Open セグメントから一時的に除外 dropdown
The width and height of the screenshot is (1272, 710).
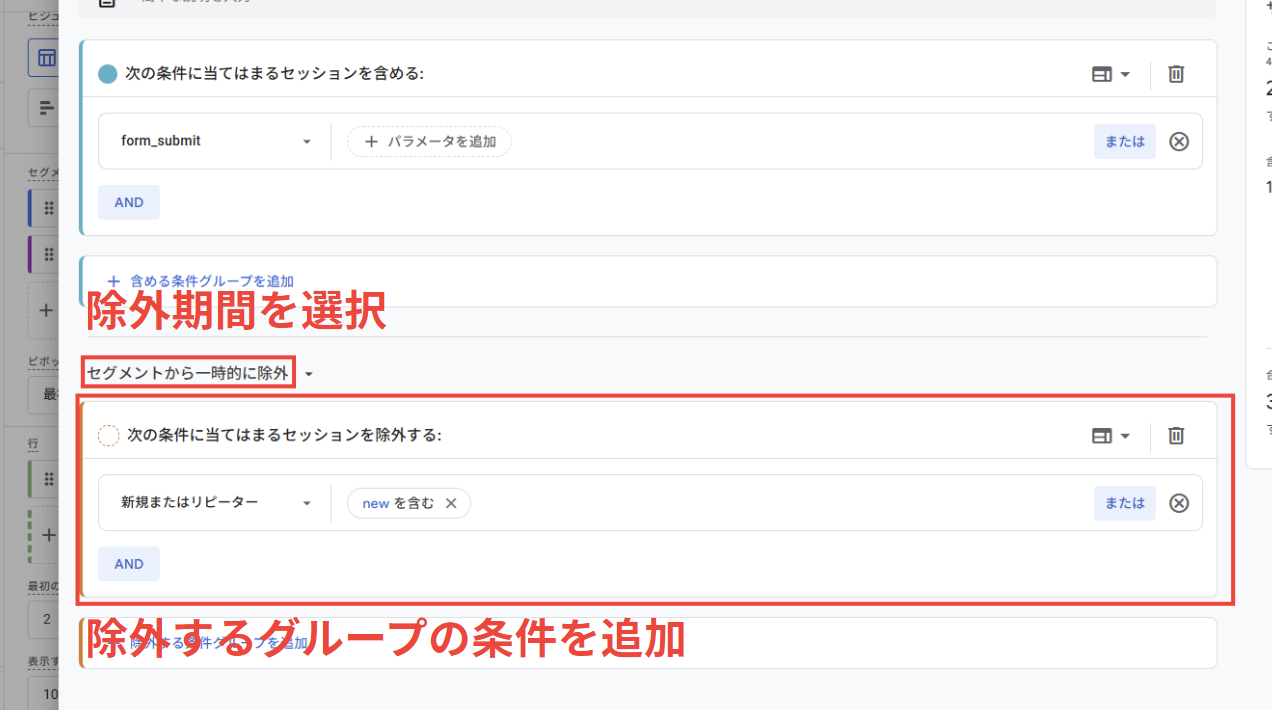(199, 374)
